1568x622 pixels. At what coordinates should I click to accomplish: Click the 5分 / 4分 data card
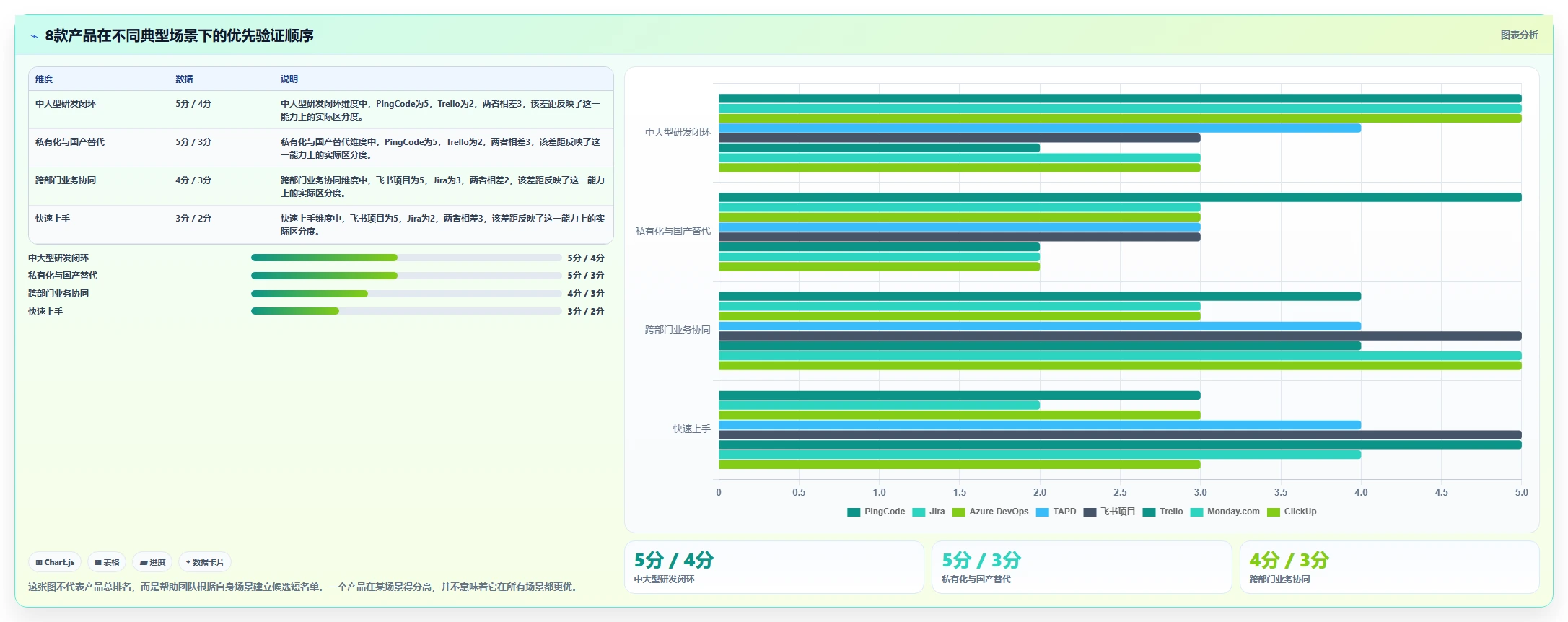774,567
